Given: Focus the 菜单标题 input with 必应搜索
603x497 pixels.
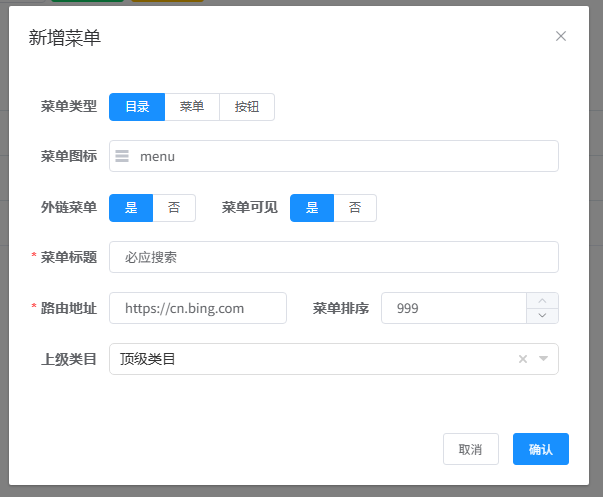Looking at the screenshot, I should tap(333, 257).
